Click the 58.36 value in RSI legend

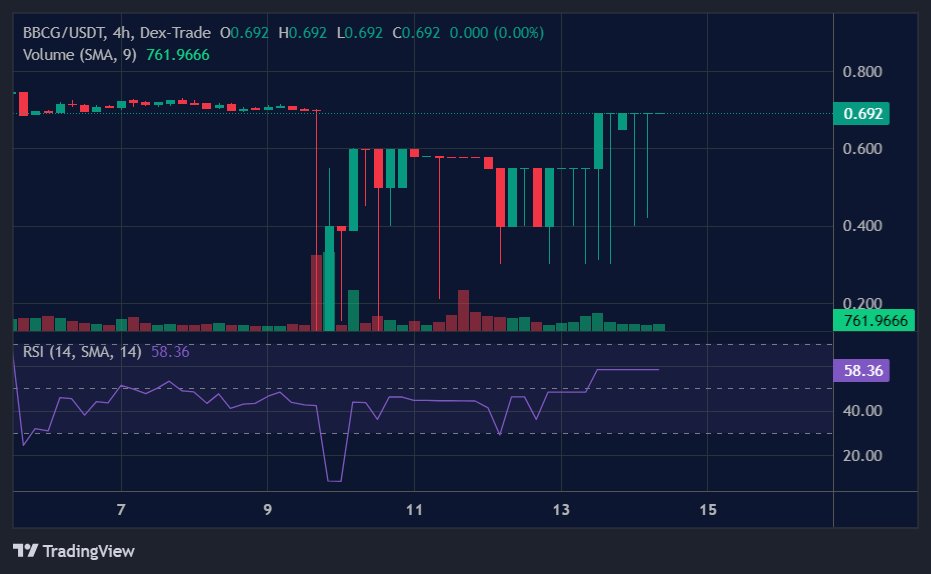click(x=170, y=352)
